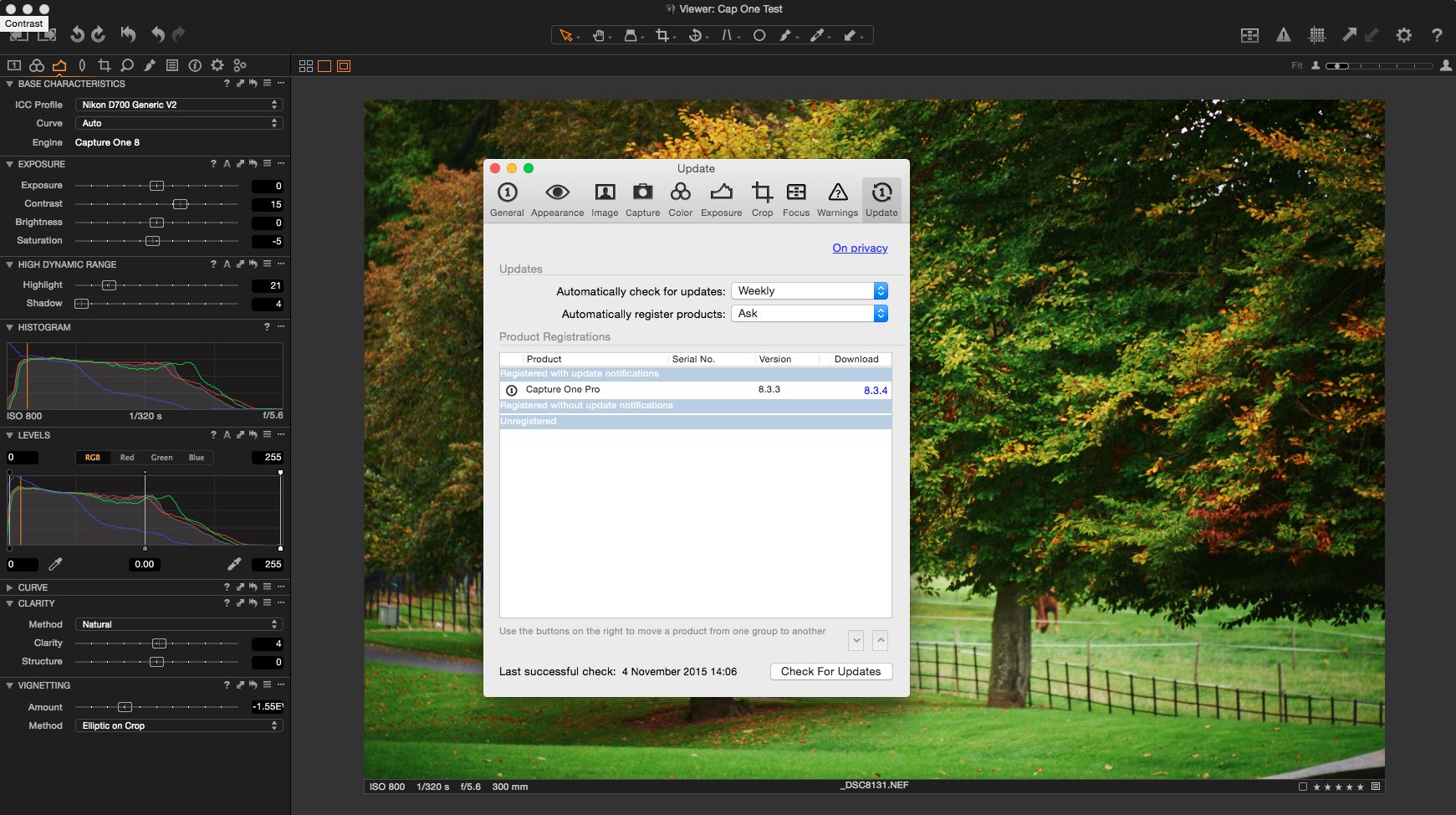Click the Check For Updates button
1456x815 pixels.
pos(830,671)
